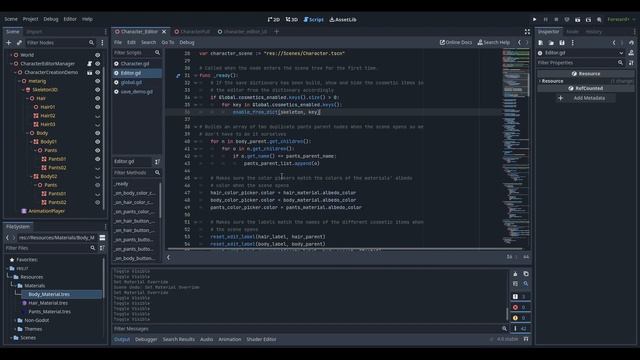Image resolution: width=640 pixels, height=360 pixels.
Task: Switch to the AssetLib workspace
Action: (343, 19)
